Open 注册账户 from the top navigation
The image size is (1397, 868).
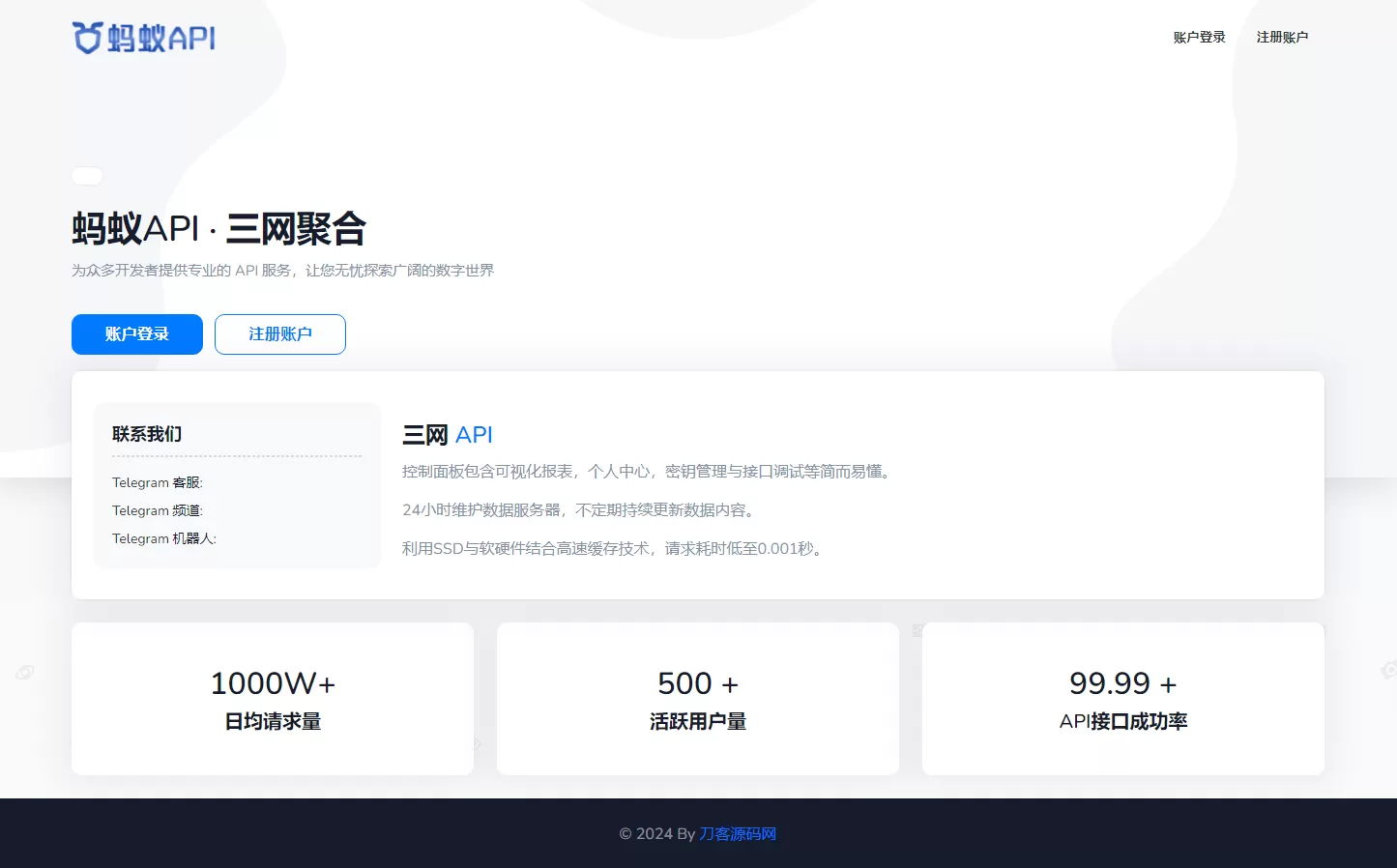pos(1282,37)
